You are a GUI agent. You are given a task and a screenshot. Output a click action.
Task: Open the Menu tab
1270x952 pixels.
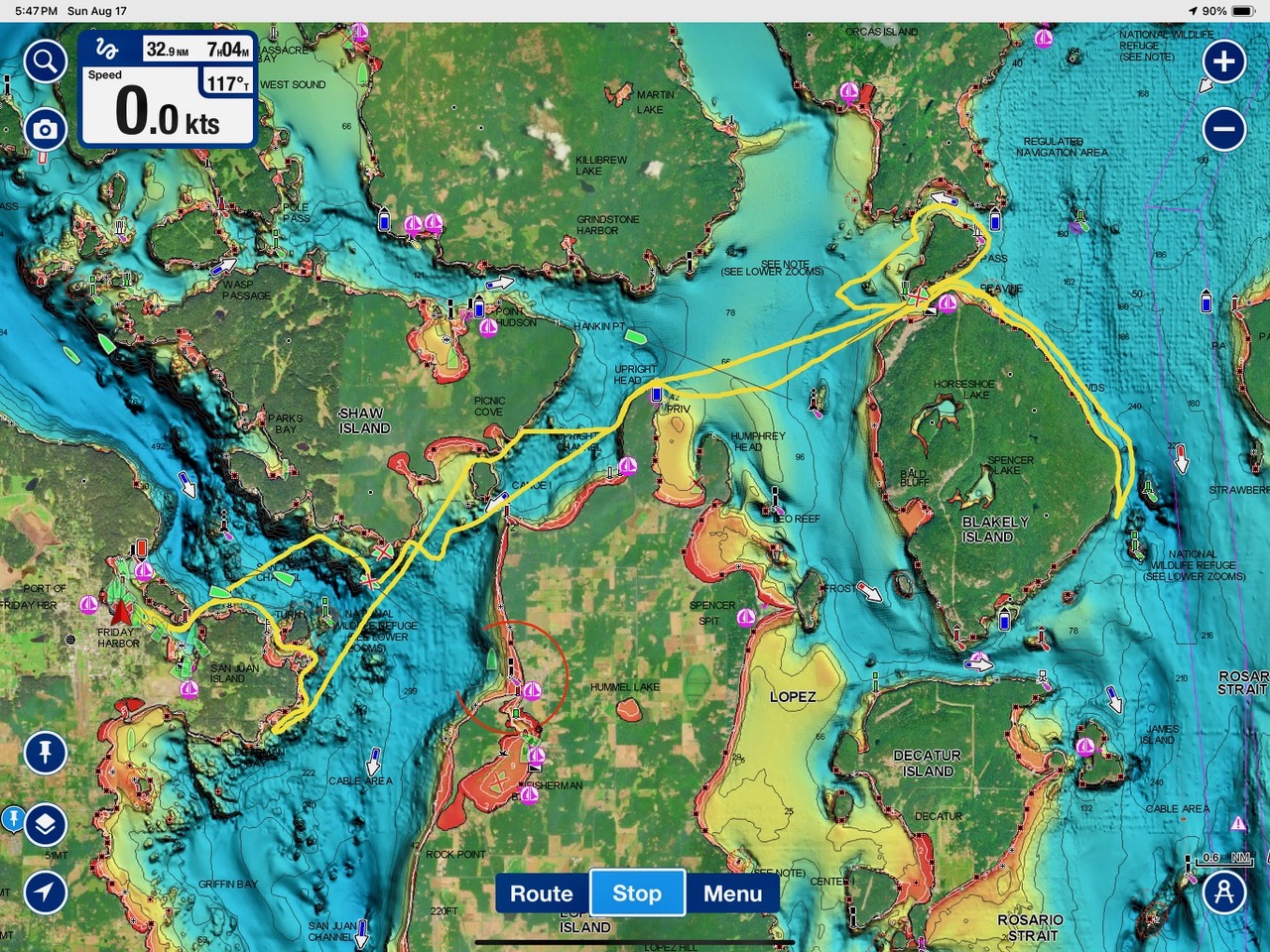tap(732, 893)
